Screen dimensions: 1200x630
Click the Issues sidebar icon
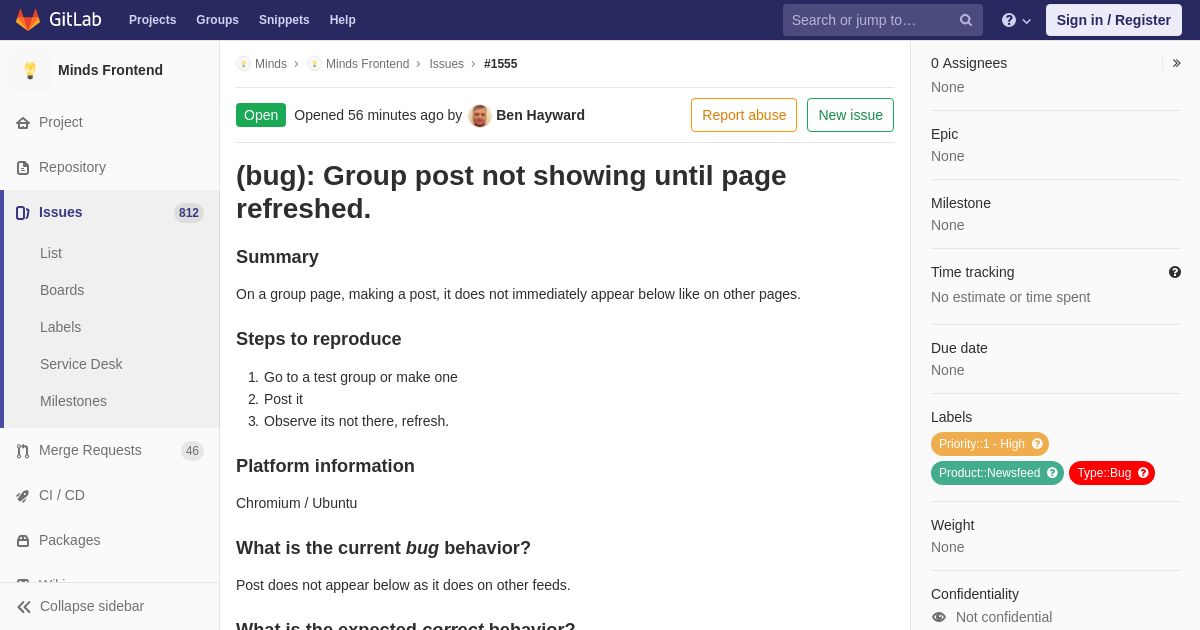click(23, 213)
